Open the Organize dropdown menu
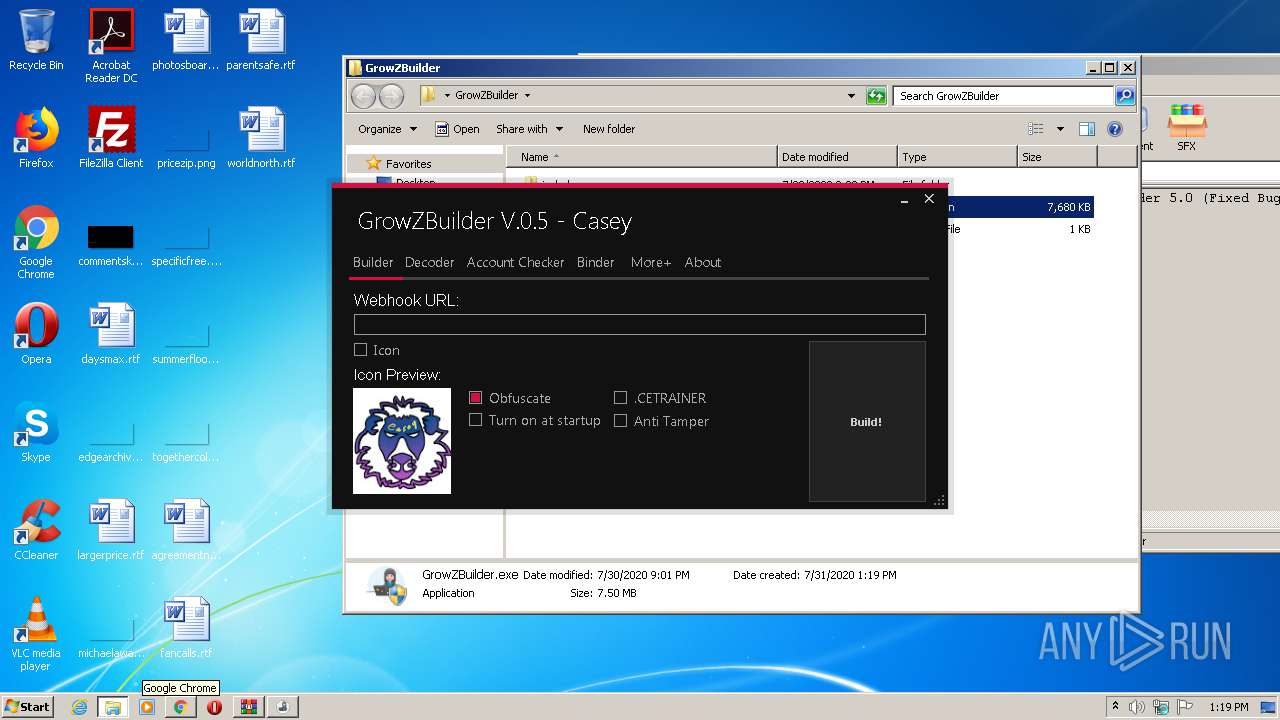This screenshot has width=1280, height=720. pyautogui.click(x=387, y=129)
